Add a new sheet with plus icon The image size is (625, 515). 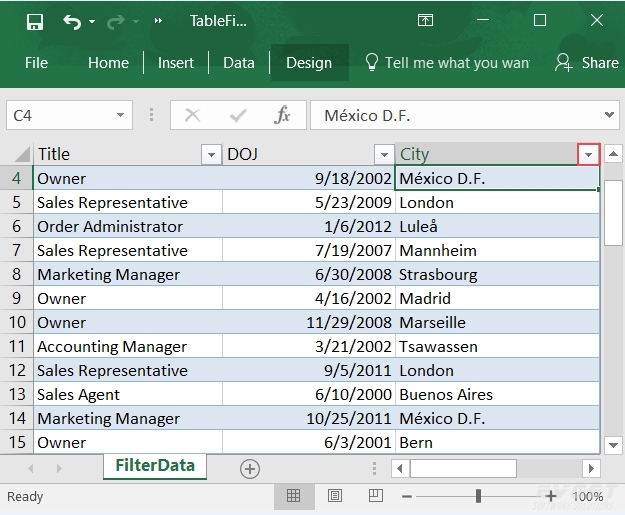tap(250, 468)
